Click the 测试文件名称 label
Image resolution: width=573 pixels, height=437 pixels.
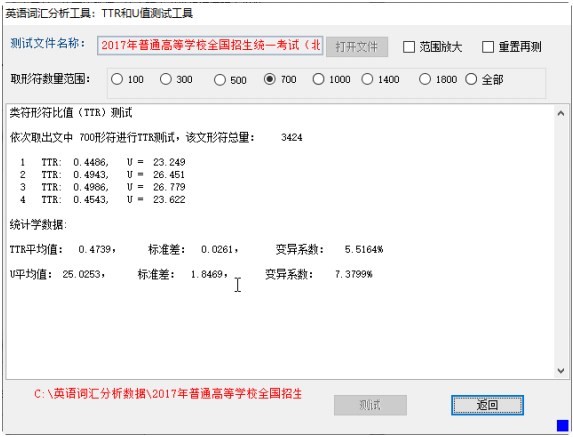pyautogui.click(x=48, y=43)
